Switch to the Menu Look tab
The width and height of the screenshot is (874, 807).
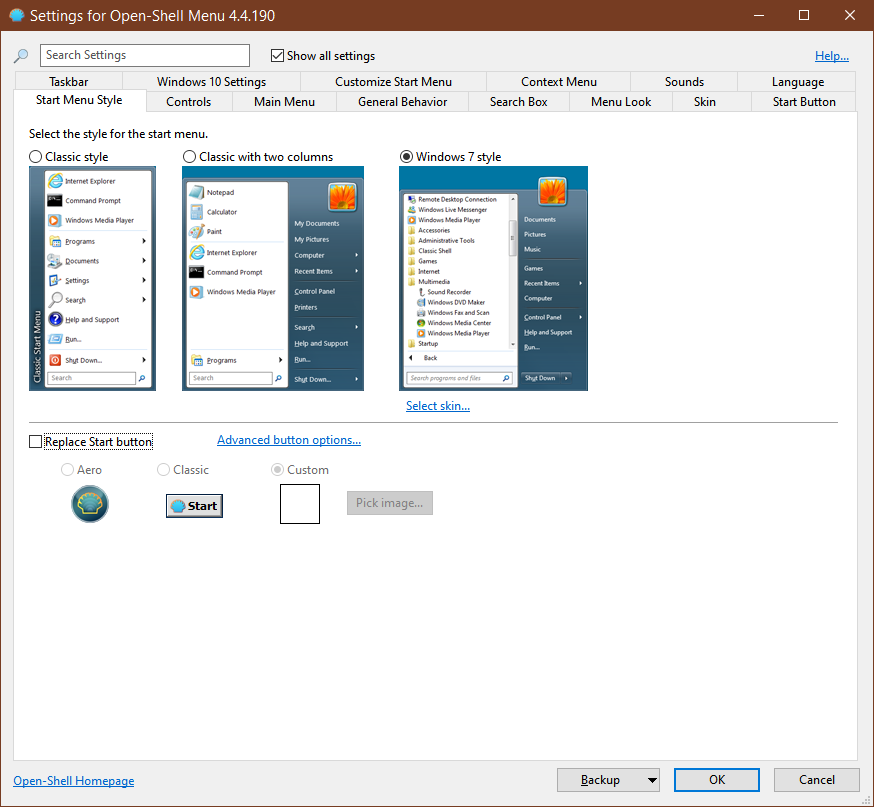point(621,102)
